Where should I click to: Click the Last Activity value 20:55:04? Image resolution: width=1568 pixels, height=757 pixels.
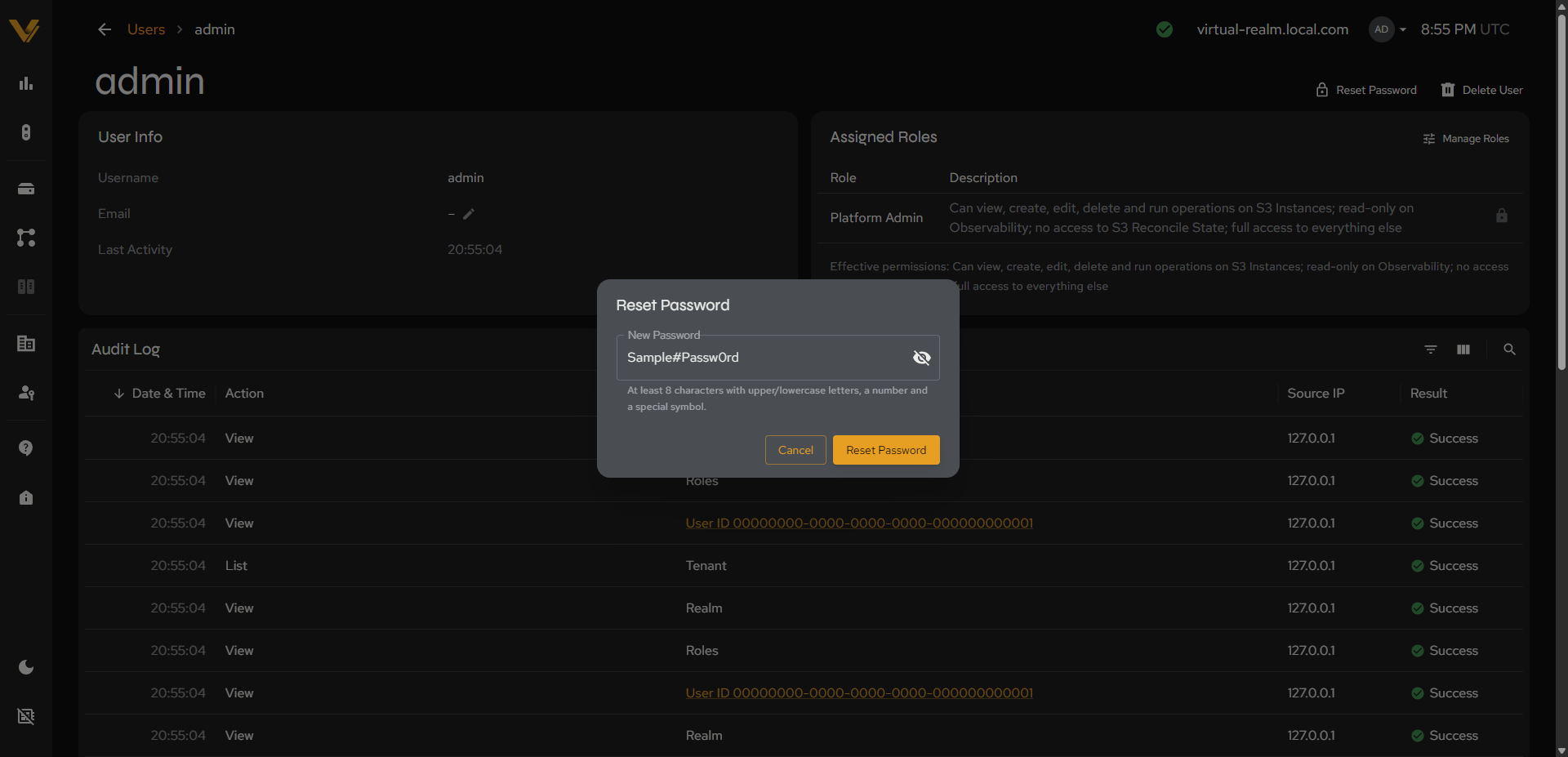pos(474,250)
